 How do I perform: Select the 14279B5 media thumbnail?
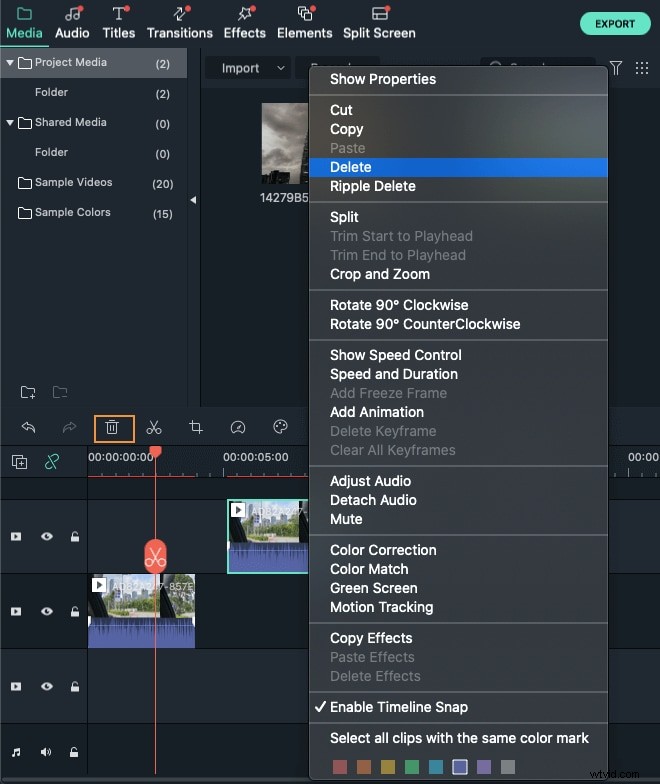[x=285, y=144]
